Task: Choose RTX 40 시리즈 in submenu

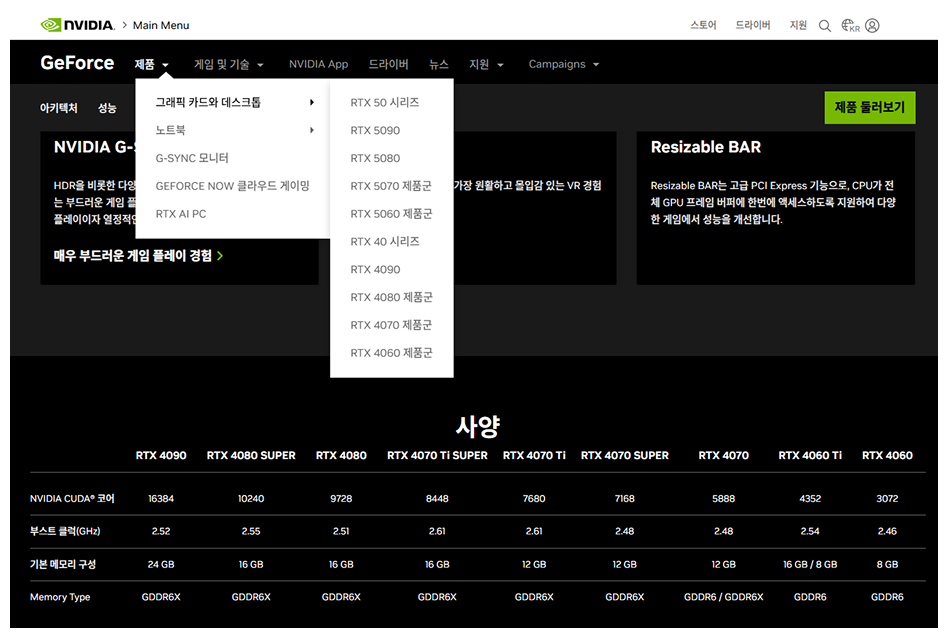Action: click(385, 241)
